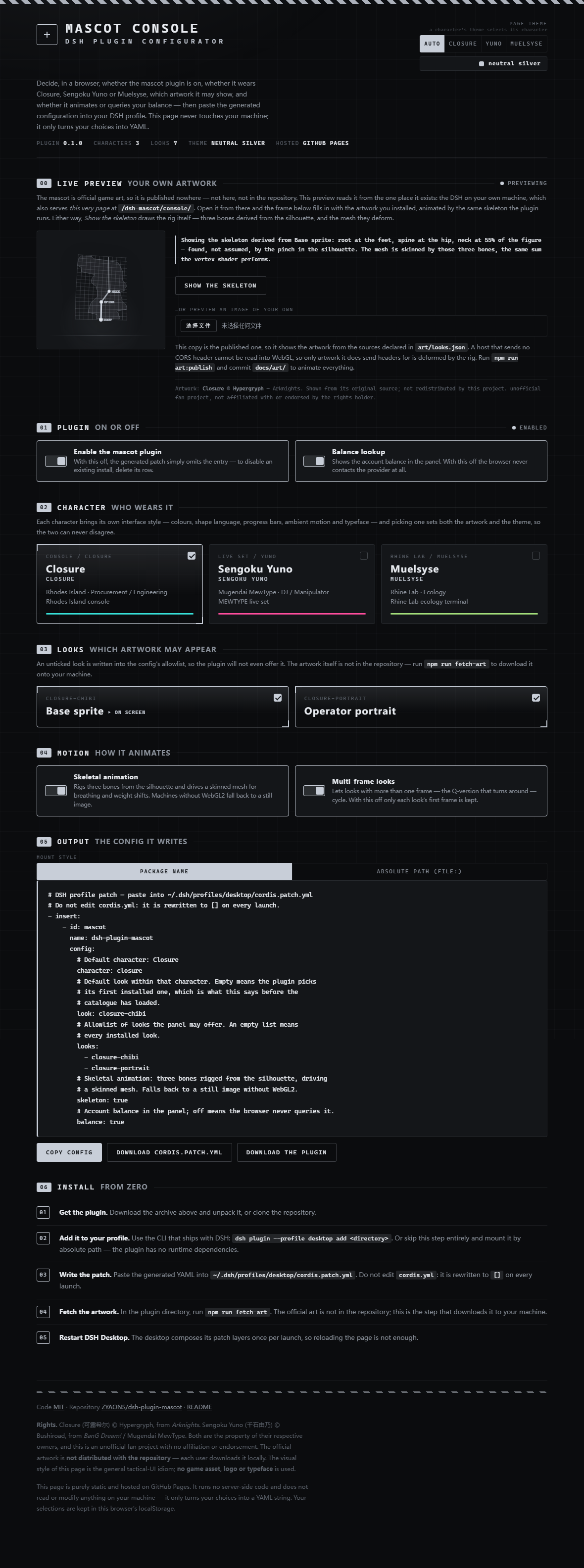Click the /dsh-mascot/console/ code path
584x1568 pixels.
point(156,208)
